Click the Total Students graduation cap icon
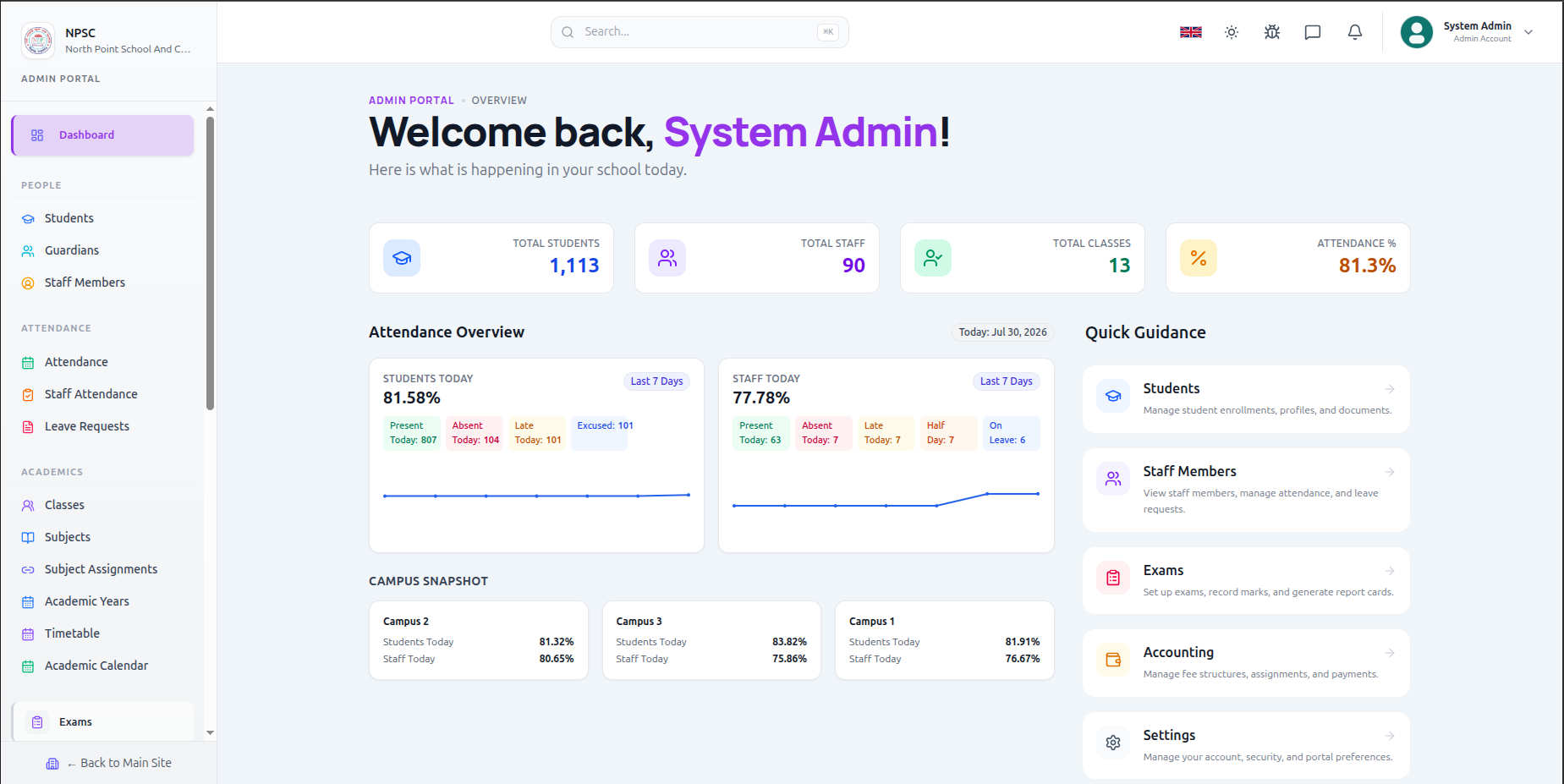This screenshot has width=1564, height=784. [x=402, y=258]
